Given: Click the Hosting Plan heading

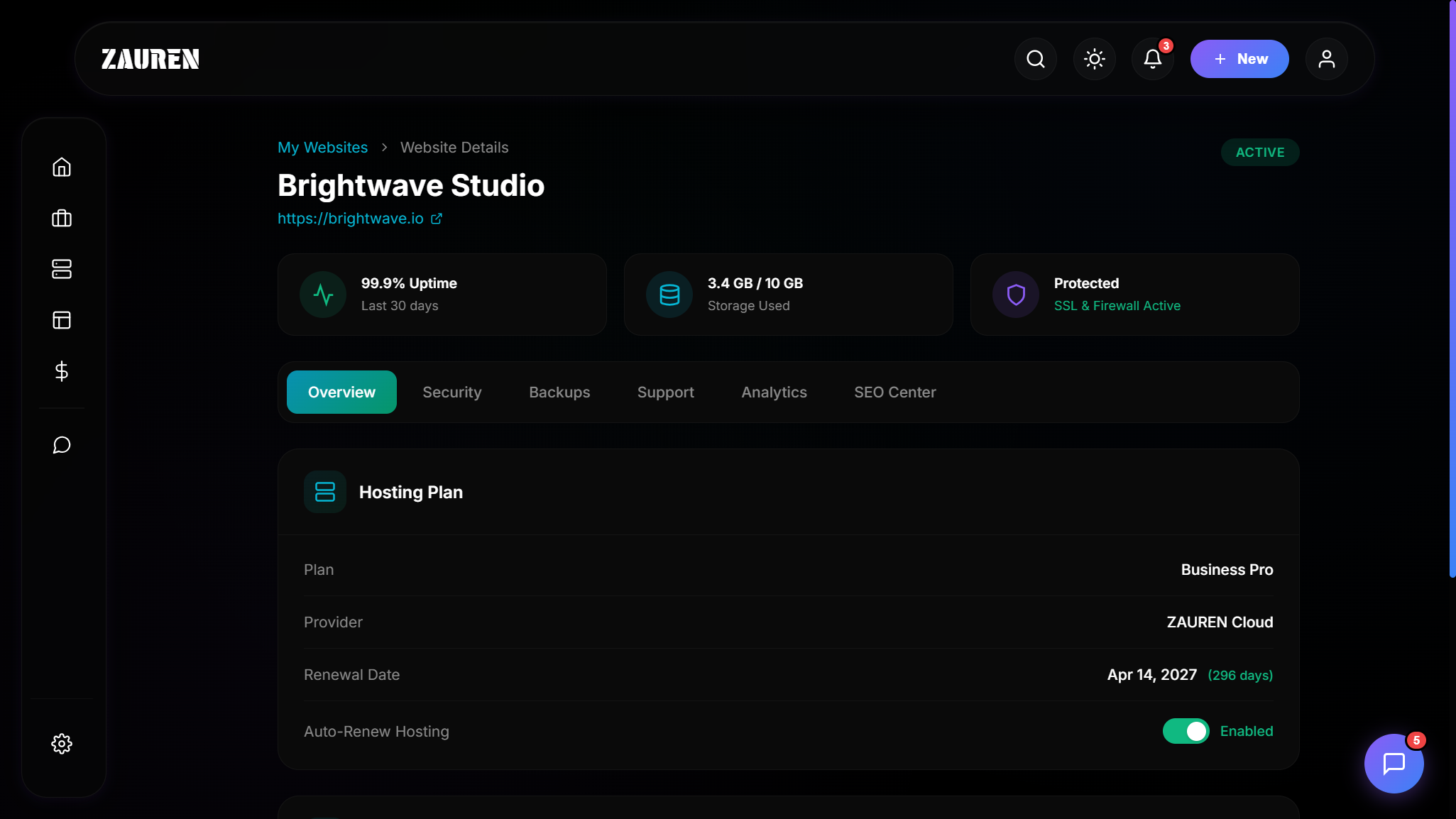Looking at the screenshot, I should (411, 493).
